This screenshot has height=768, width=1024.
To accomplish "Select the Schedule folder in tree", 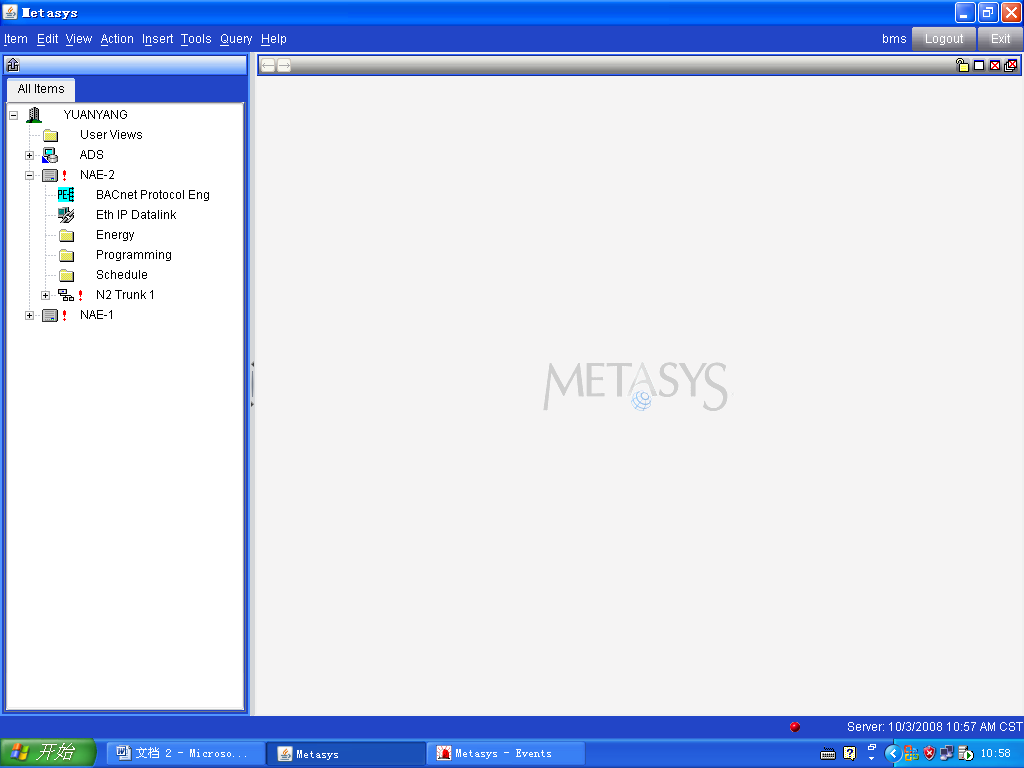I will [121, 275].
